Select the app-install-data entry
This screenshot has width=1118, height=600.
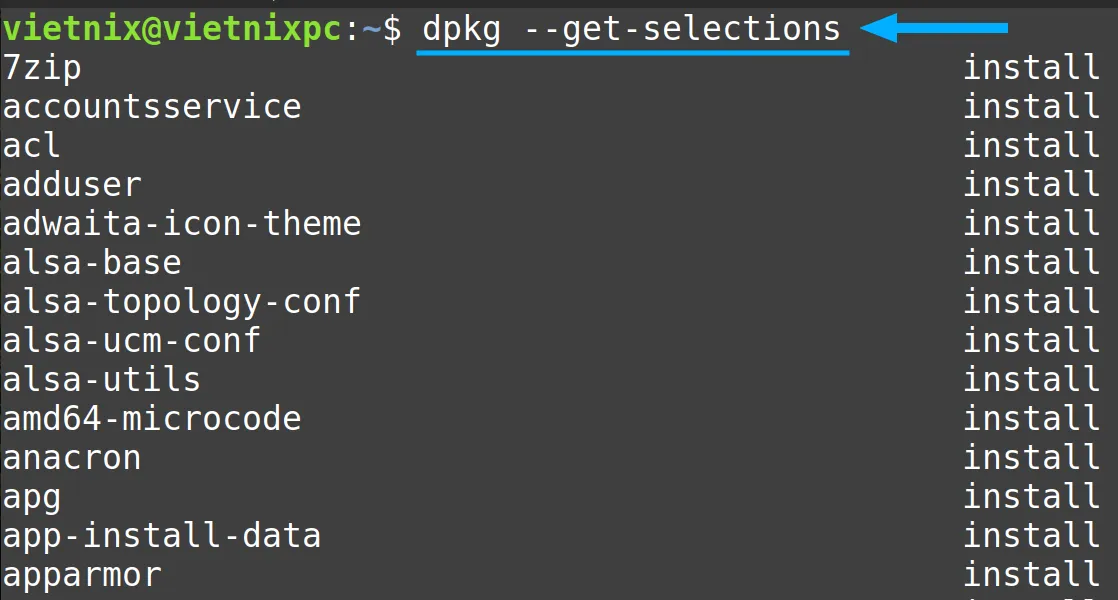tap(162, 537)
